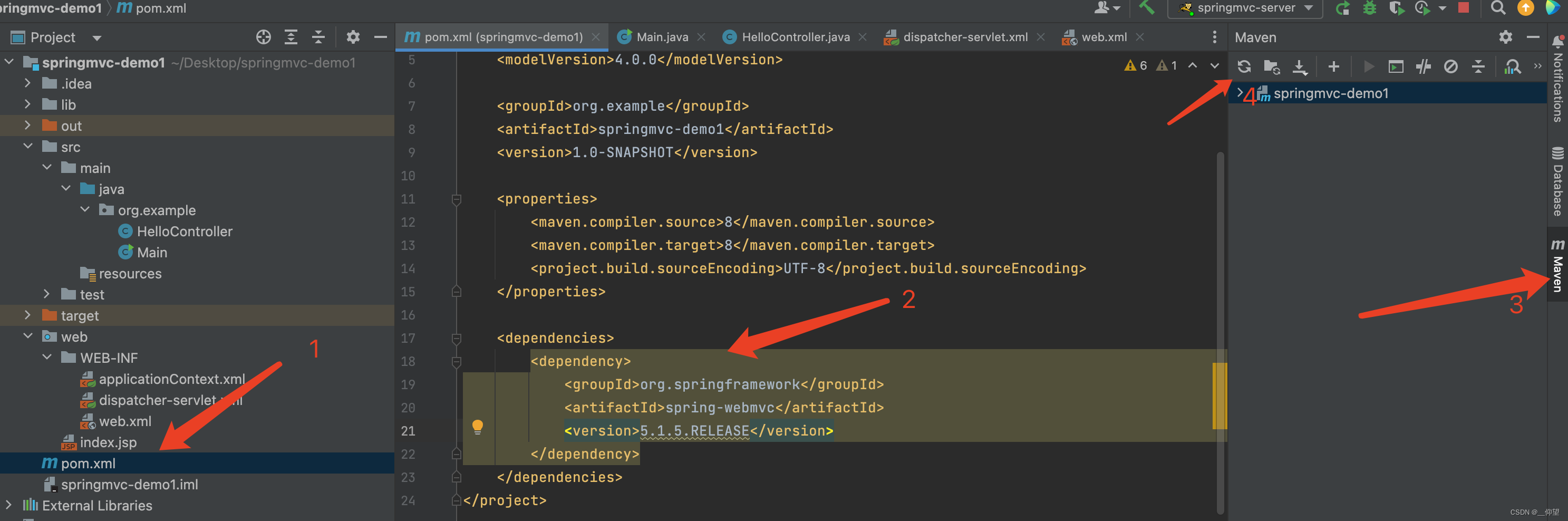Open Project panel settings gear
The image size is (1568, 521).
tap(352, 37)
